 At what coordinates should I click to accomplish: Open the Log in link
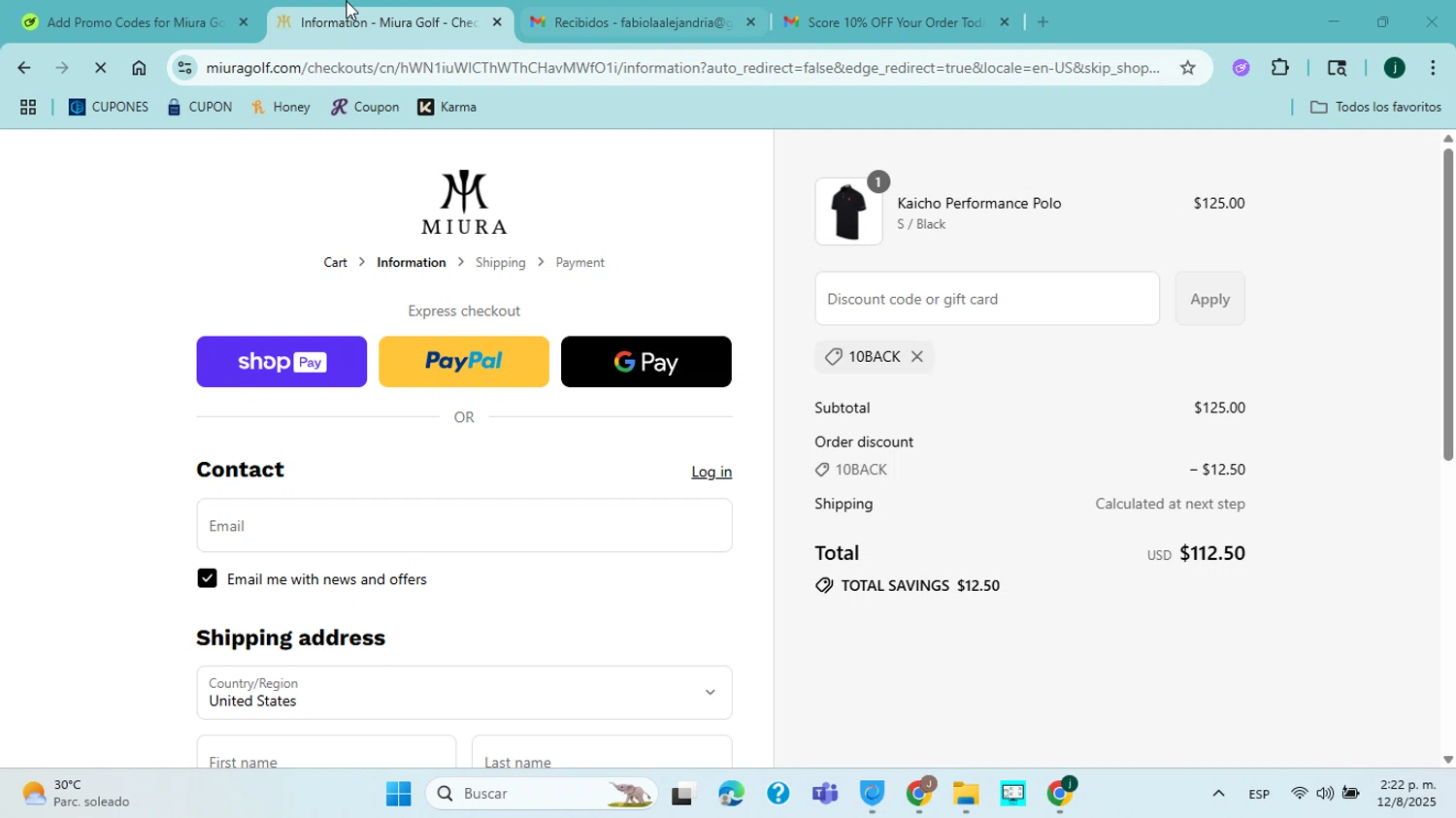(x=711, y=472)
